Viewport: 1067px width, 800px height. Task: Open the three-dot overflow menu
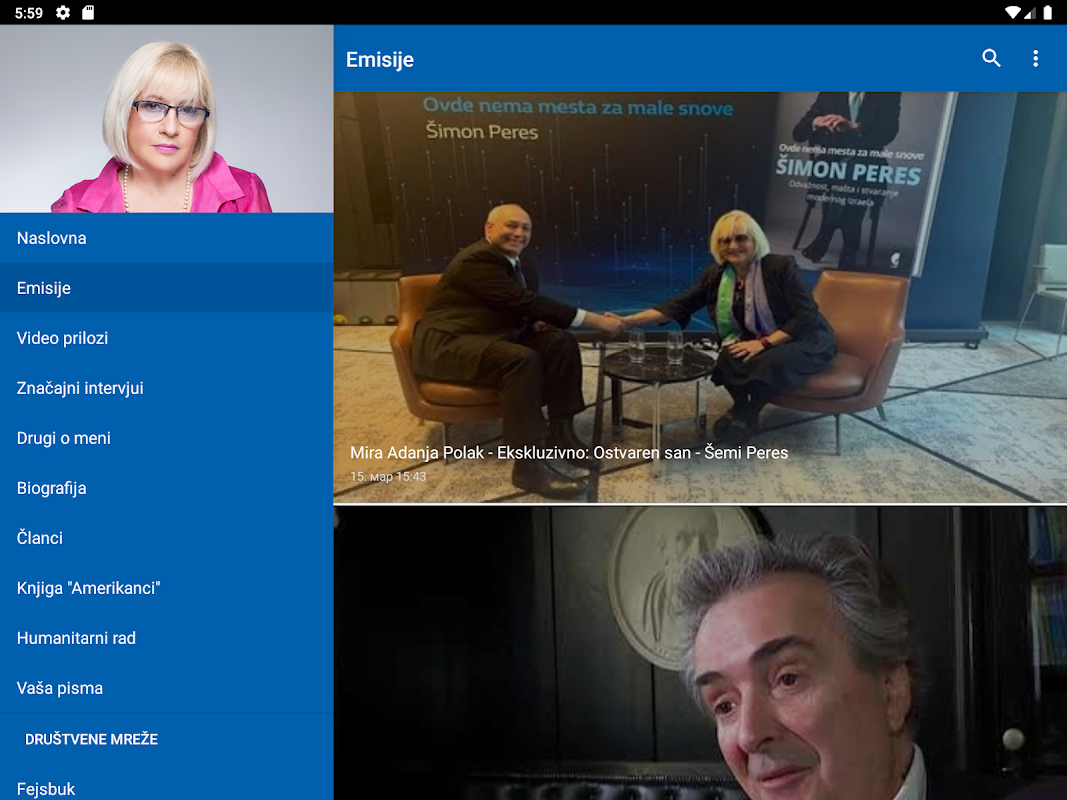point(1035,59)
